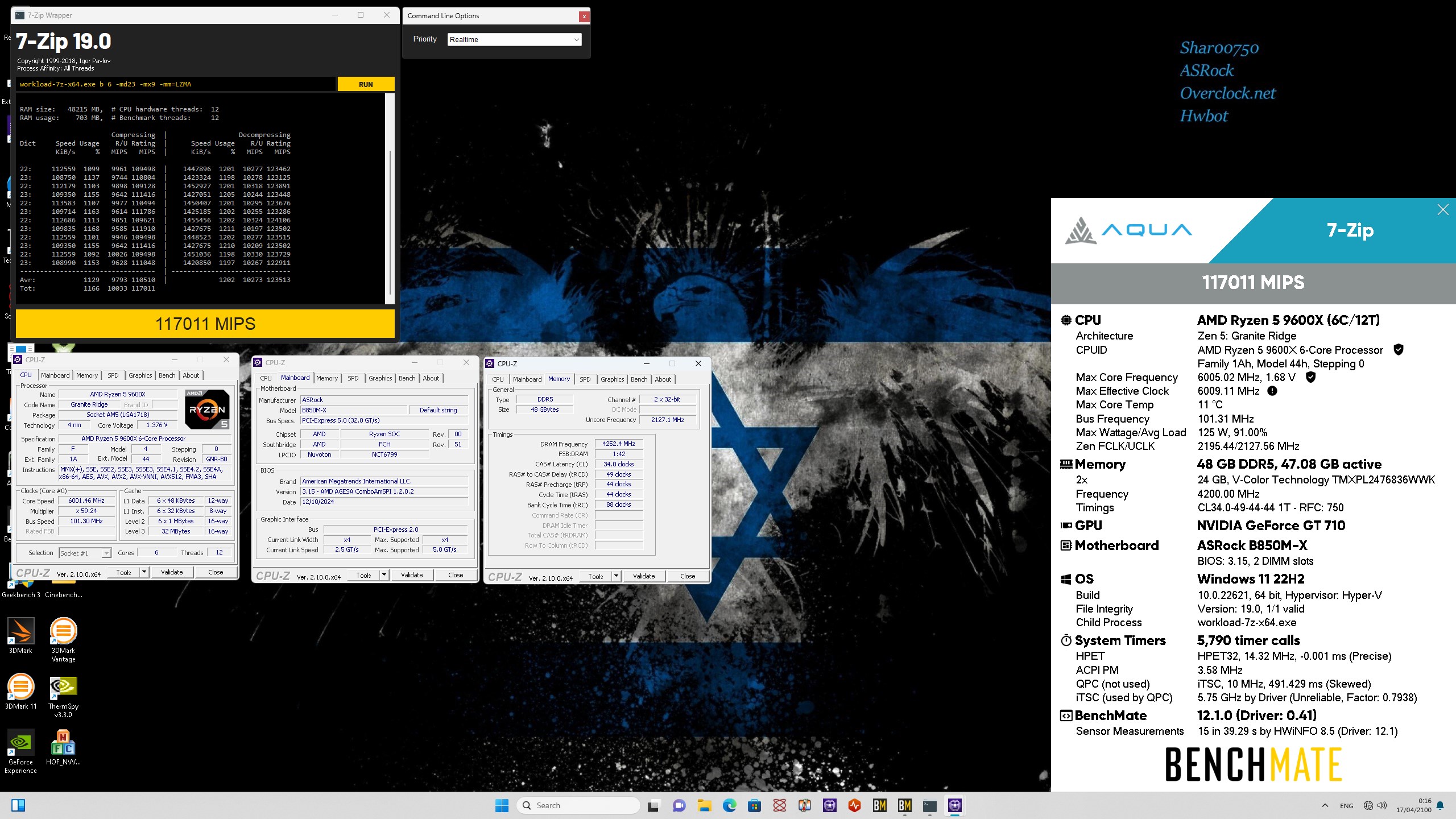1456x819 pixels.
Task: Open the HOF_NVV desktop shortcut
Action: click(63, 747)
